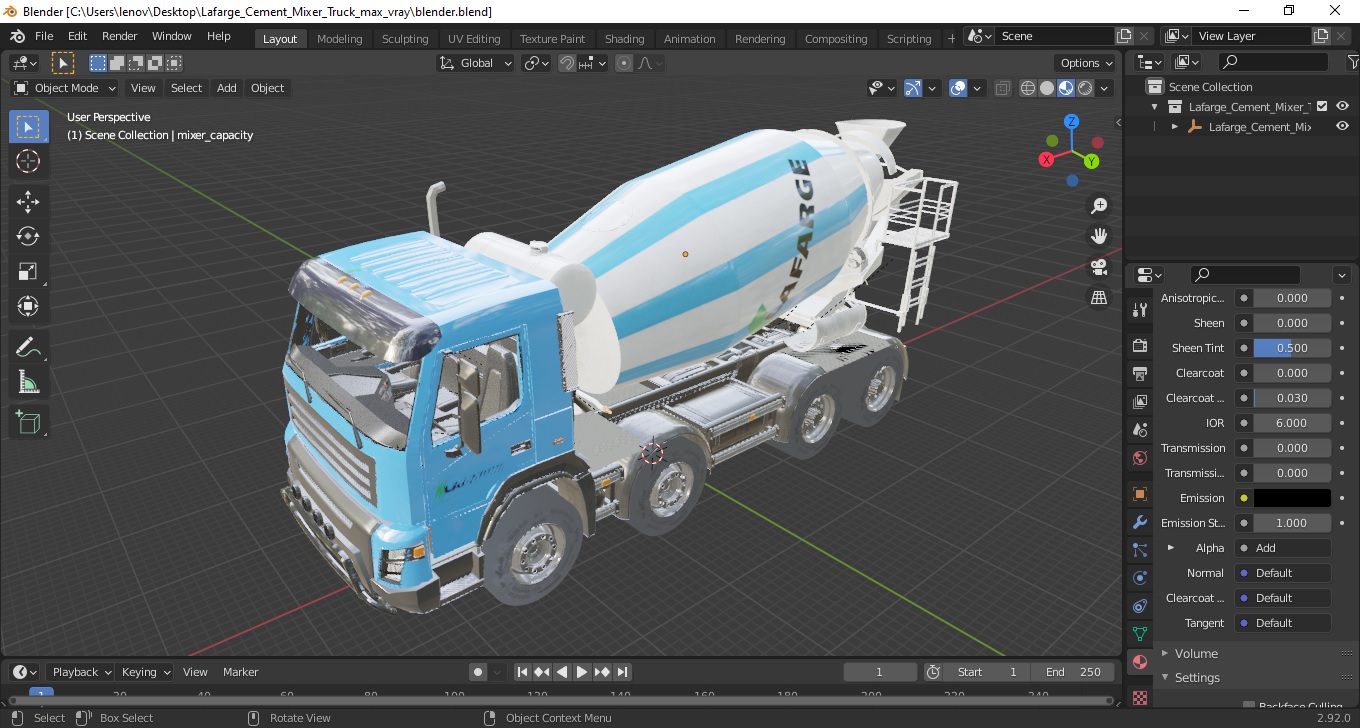Click the Emission color swatch

(x=1292, y=498)
